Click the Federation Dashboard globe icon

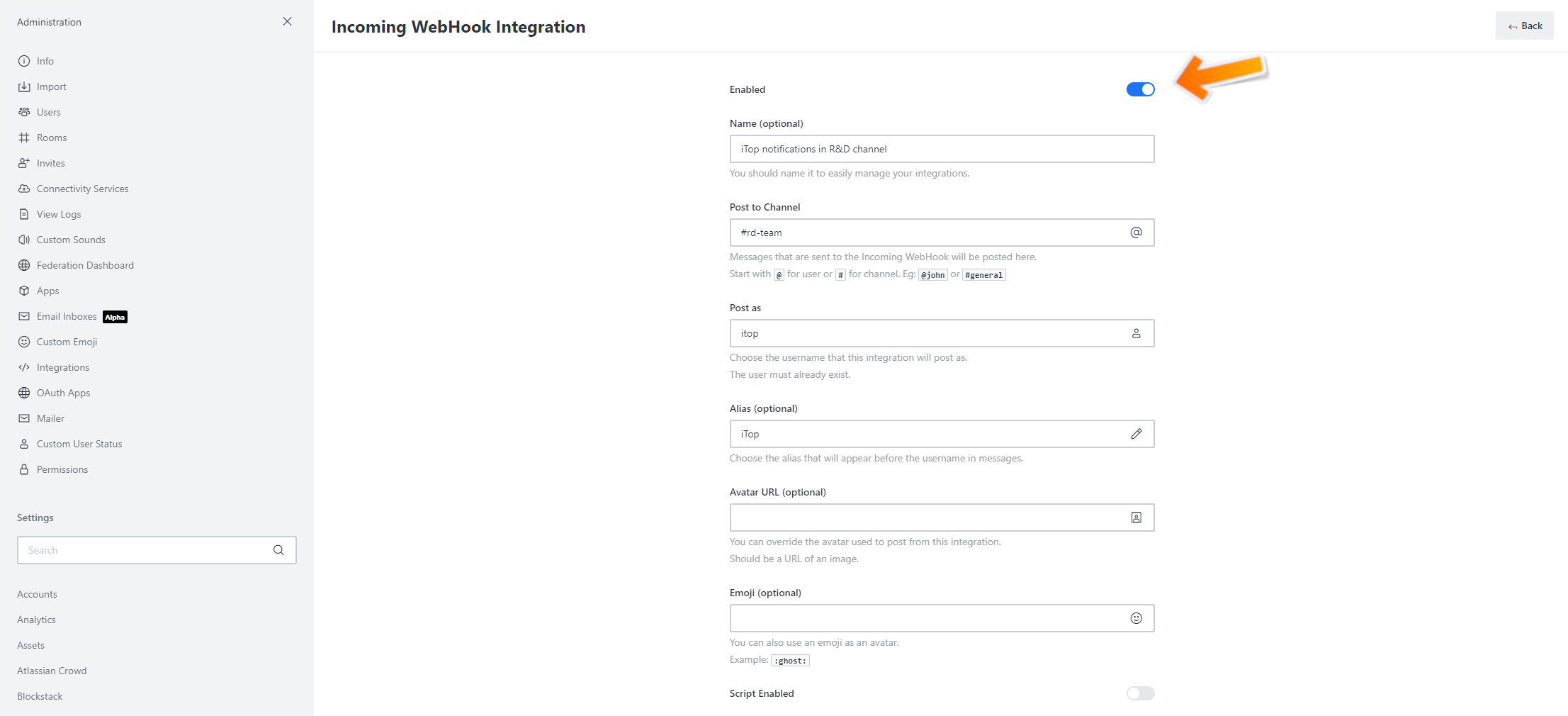(x=24, y=265)
